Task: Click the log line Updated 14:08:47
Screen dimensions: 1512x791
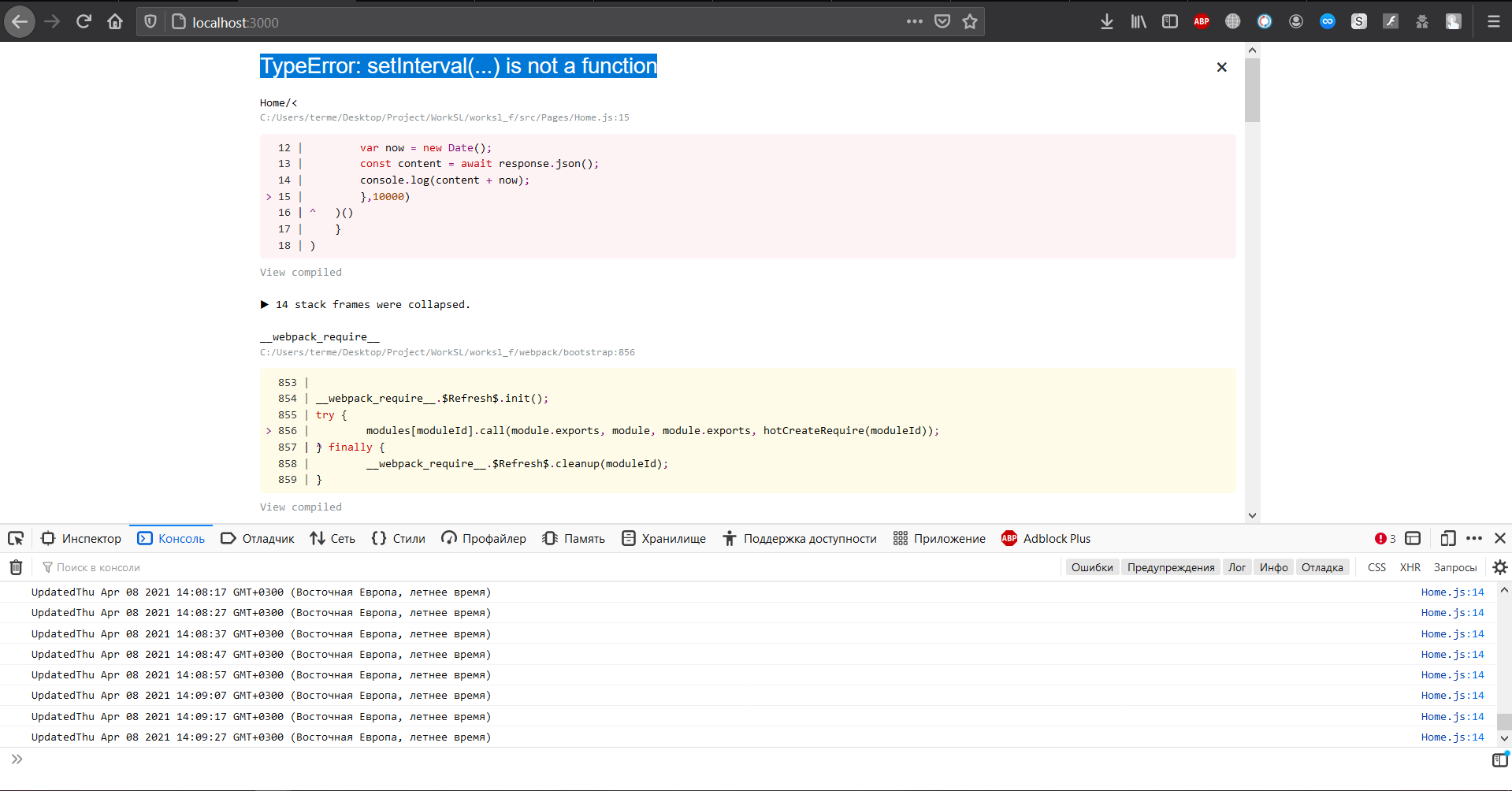Action: (x=261, y=655)
